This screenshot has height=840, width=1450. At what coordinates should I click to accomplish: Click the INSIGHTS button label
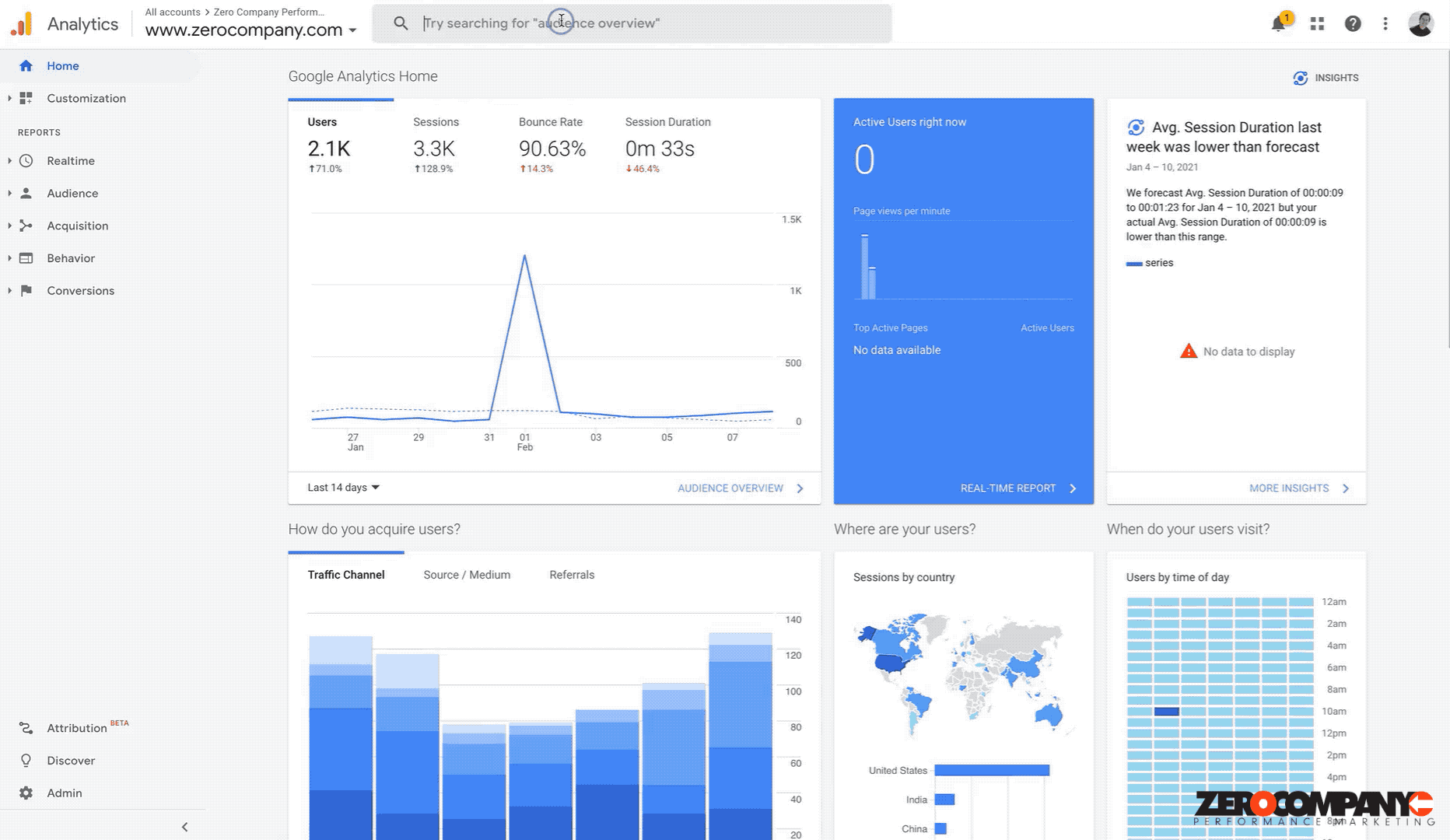(x=1336, y=78)
